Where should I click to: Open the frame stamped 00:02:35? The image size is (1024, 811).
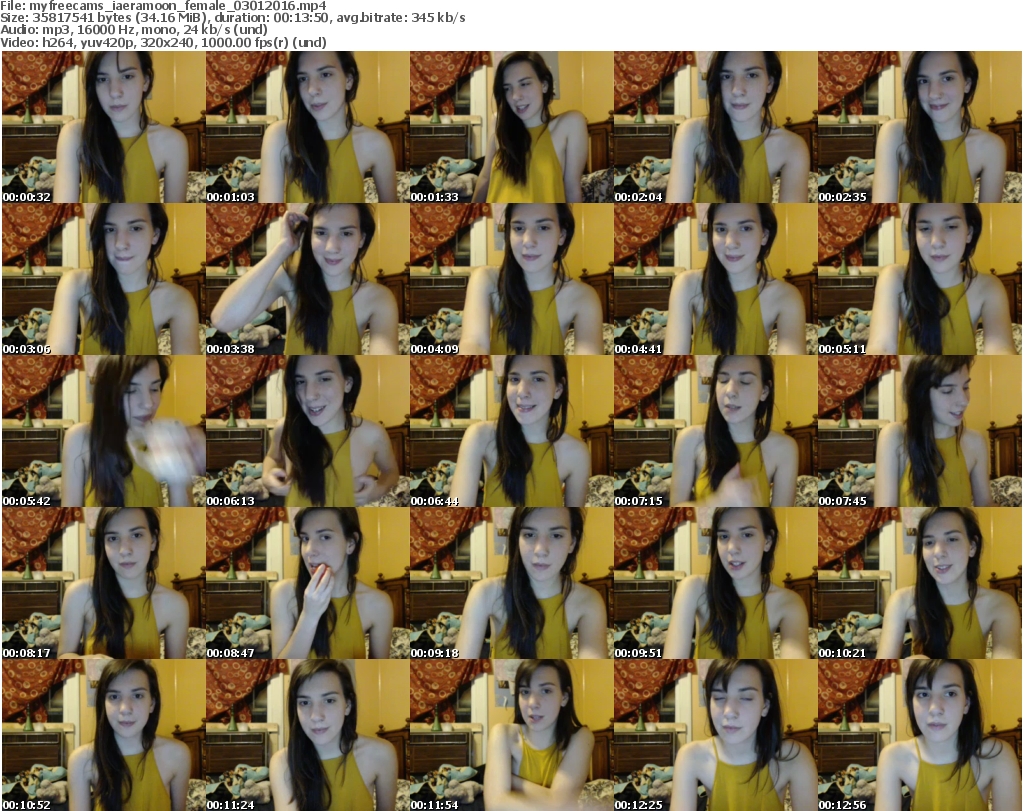[920, 127]
